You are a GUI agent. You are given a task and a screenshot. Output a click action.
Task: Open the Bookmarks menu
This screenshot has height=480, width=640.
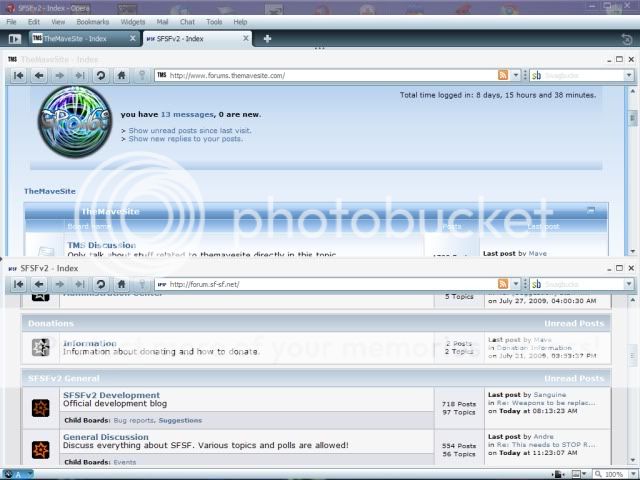click(x=93, y=22)
